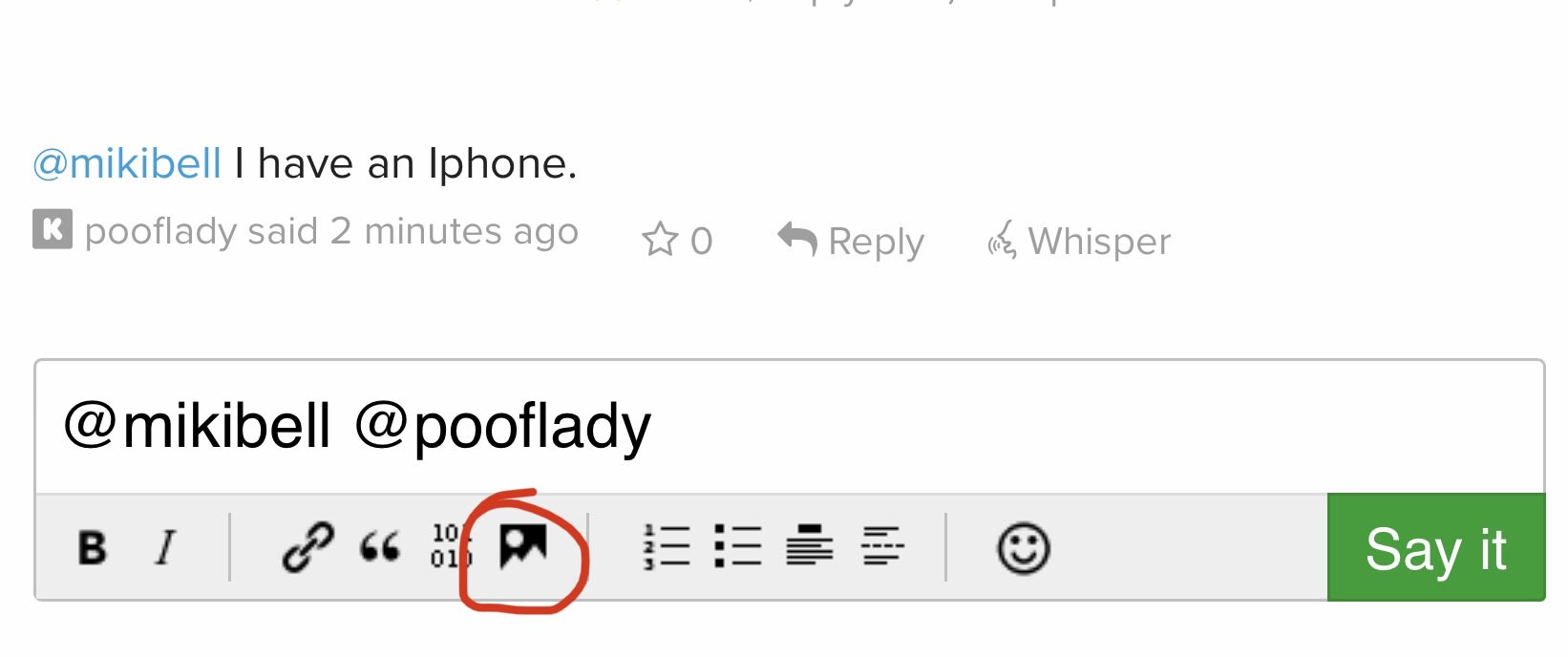1568x657 pixels.
Task: Apply italic formatting in the editor toolbar
Action: (166, 548)
